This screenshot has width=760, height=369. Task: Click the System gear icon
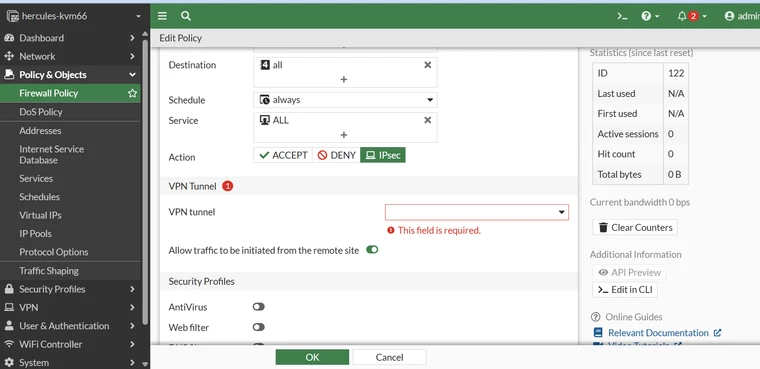click(9, 363)
